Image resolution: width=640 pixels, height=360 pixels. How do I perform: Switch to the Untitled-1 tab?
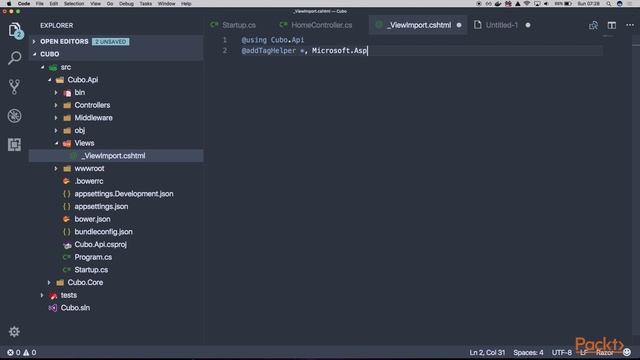502,25
